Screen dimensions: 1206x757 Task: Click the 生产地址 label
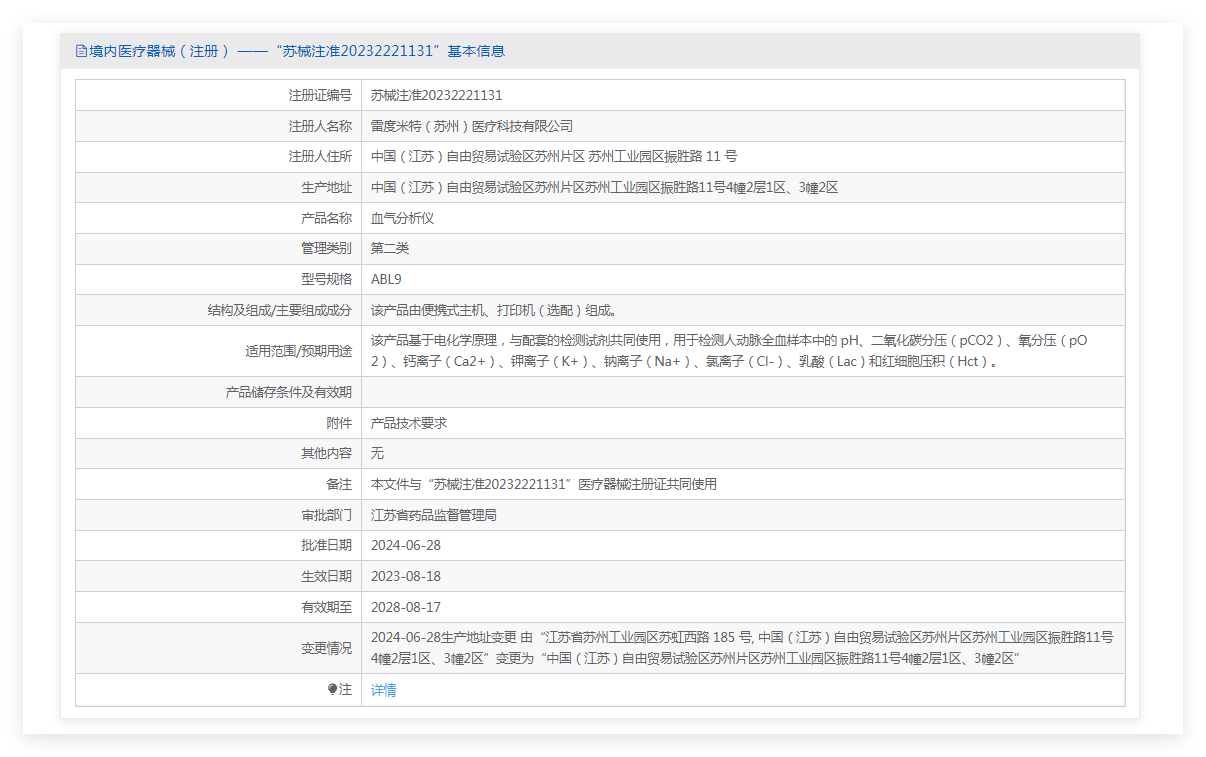pyautogui.click(x=327, y=188)
